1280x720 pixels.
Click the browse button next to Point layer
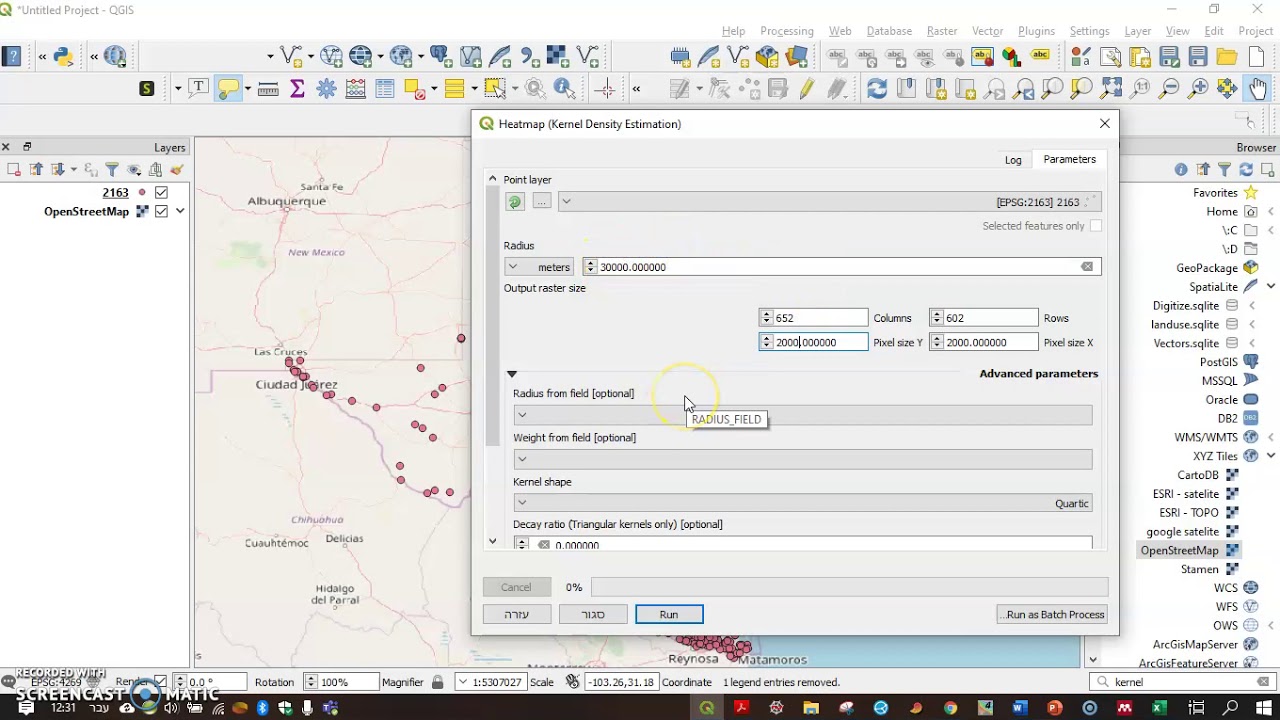(541, 201)
